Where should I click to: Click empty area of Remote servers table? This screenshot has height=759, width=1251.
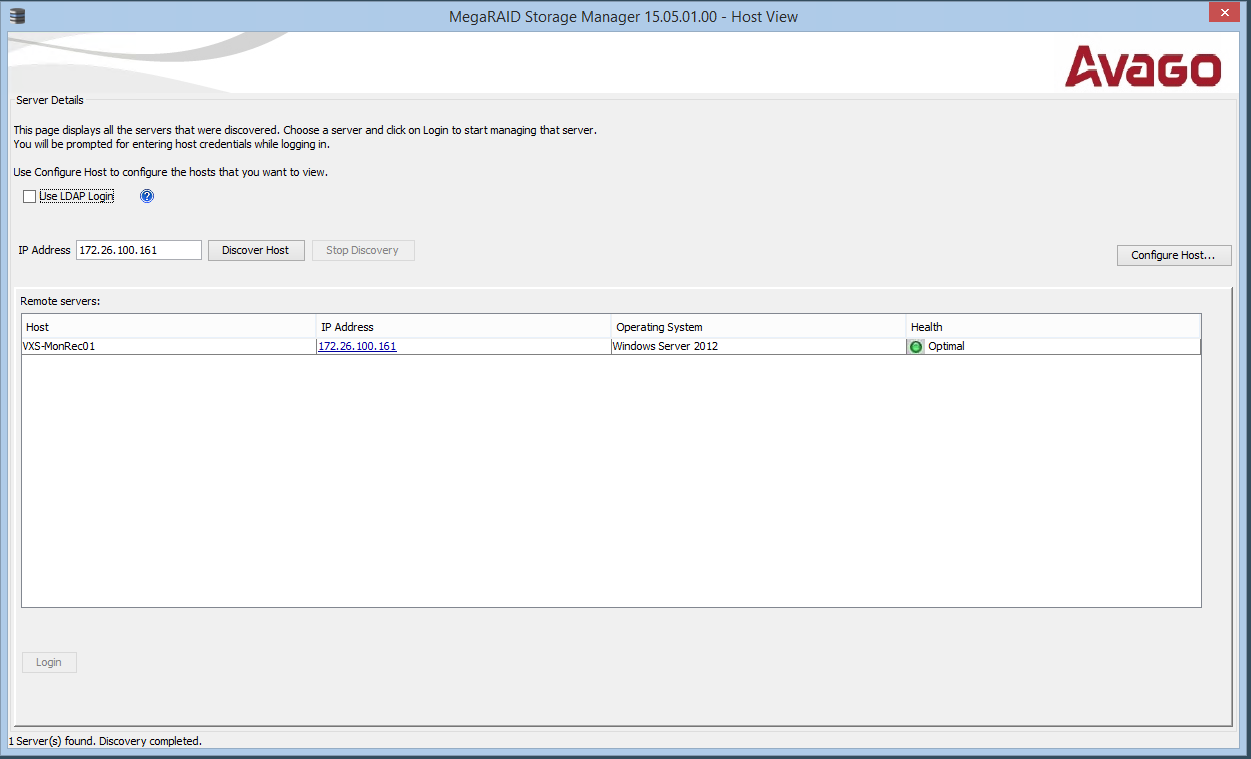[610, 480]
